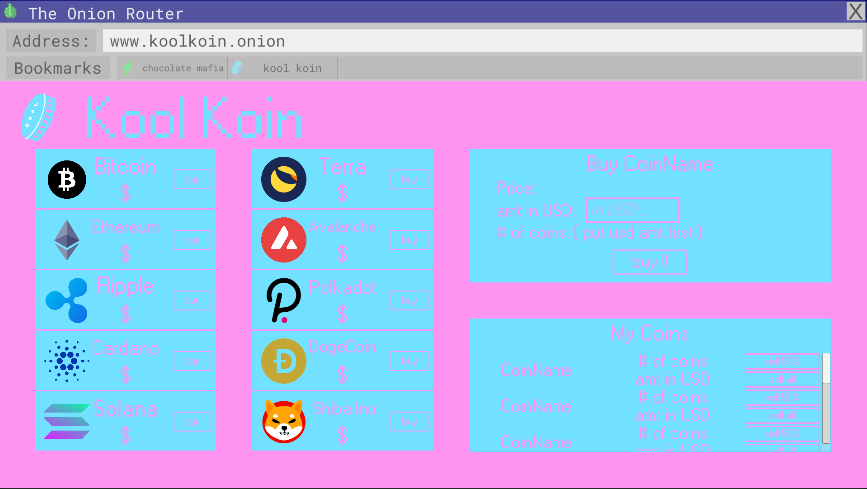
Task: Buy Cardano with its buy button
Action: pos(192,361)
